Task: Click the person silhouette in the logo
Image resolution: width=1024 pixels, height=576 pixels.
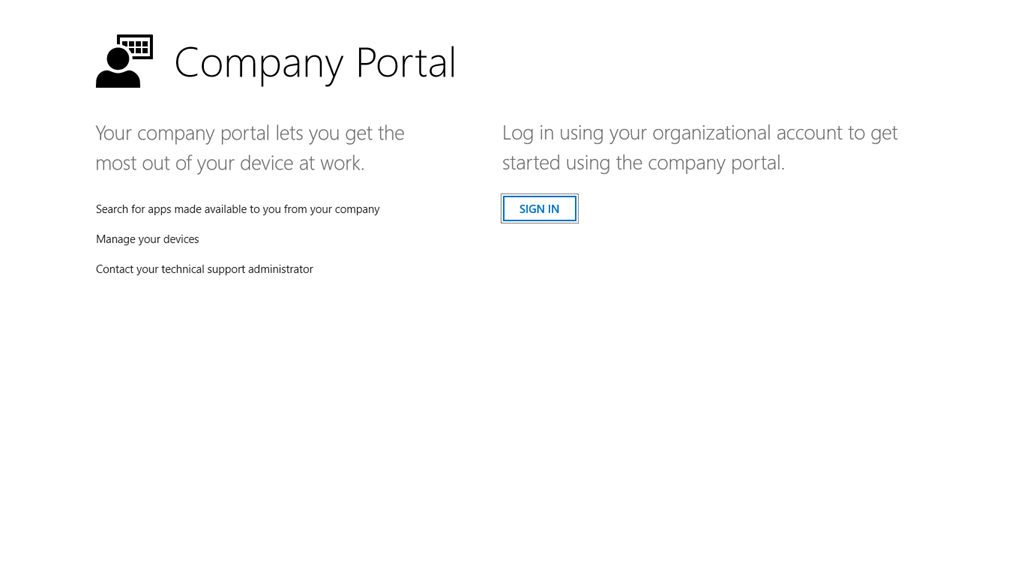Action: (x=116, y=71)
